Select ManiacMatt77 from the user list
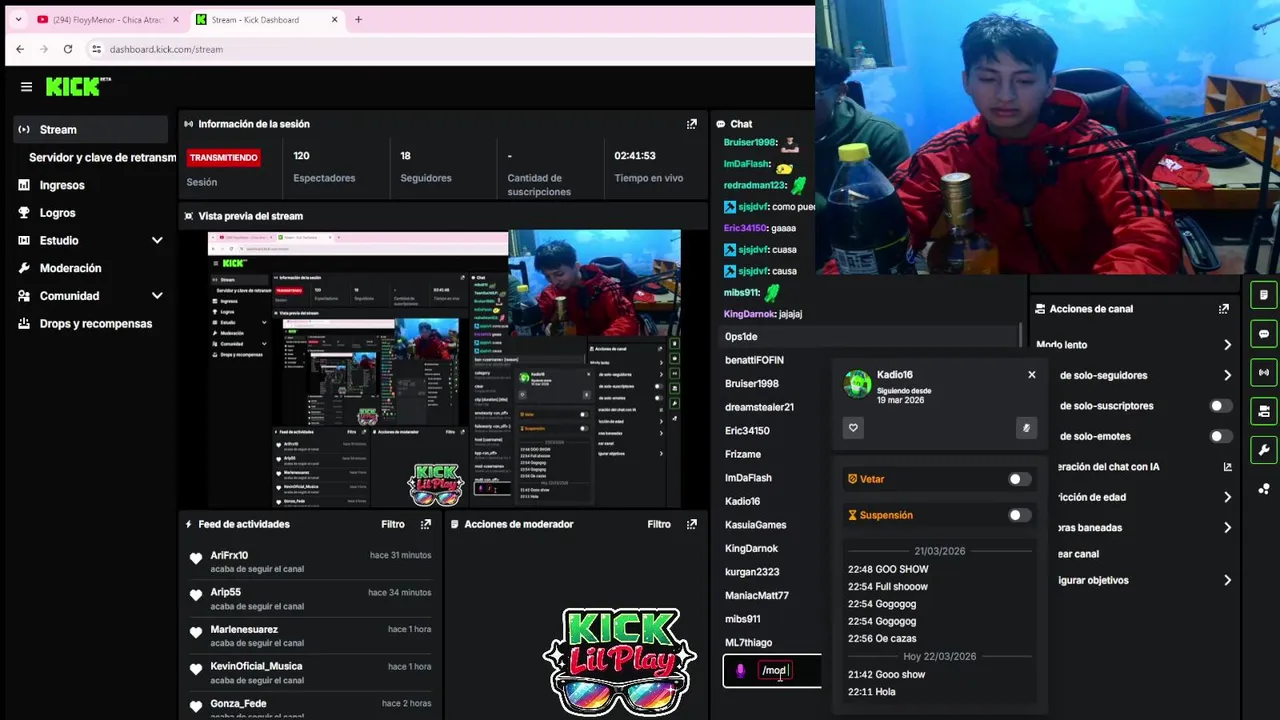1280x720 pixels. [757, 595]
